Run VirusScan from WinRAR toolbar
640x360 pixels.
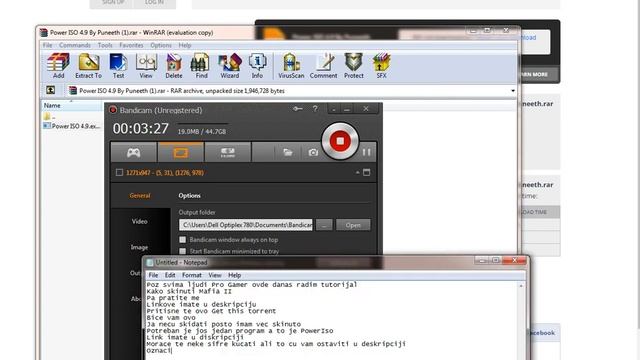point(291,65)
